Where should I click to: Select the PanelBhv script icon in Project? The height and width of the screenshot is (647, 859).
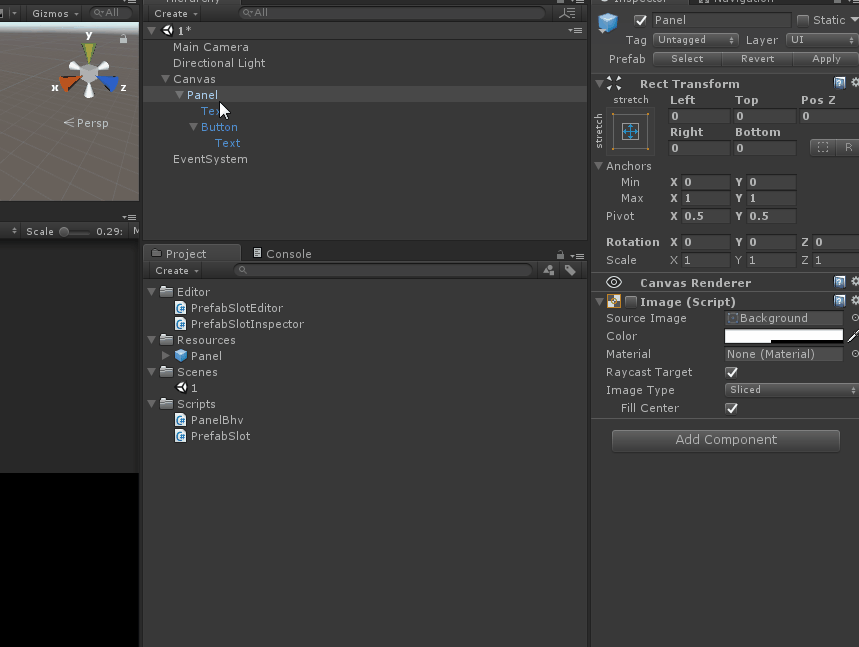tap(181, 419)
